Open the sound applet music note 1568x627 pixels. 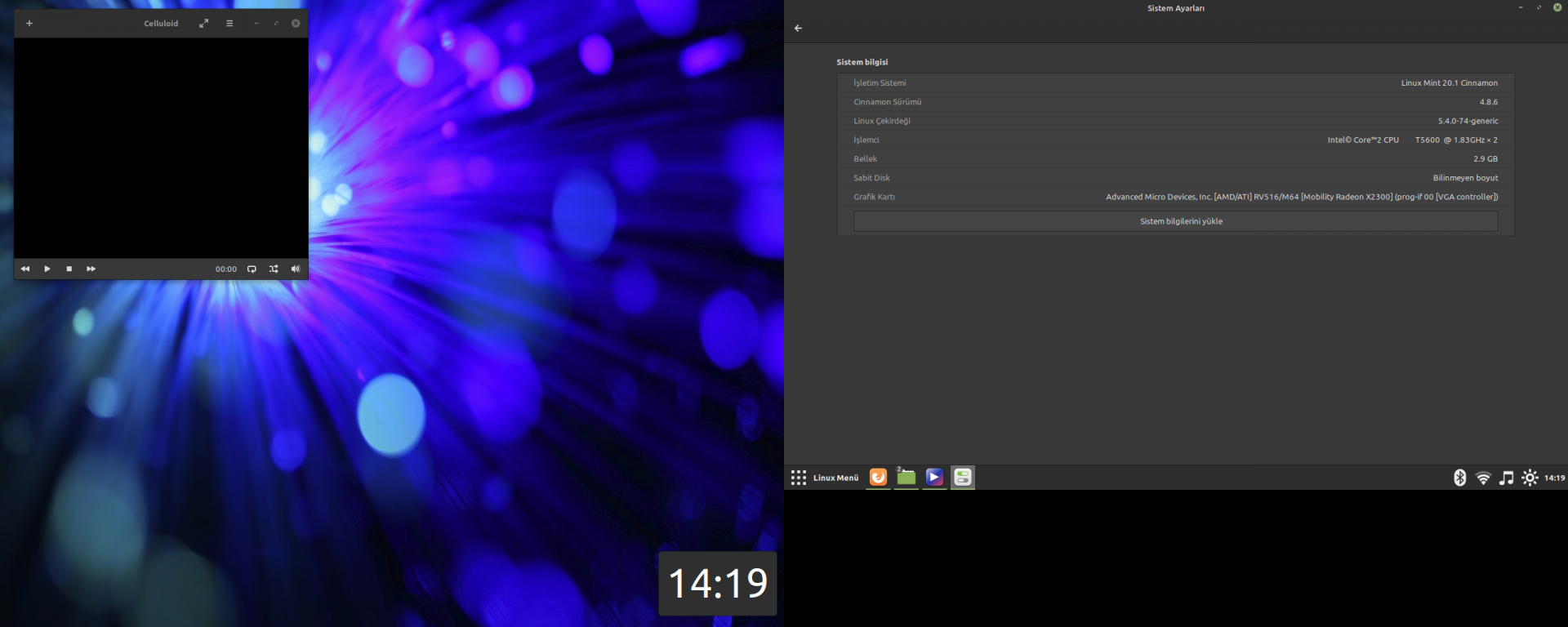1507,478
